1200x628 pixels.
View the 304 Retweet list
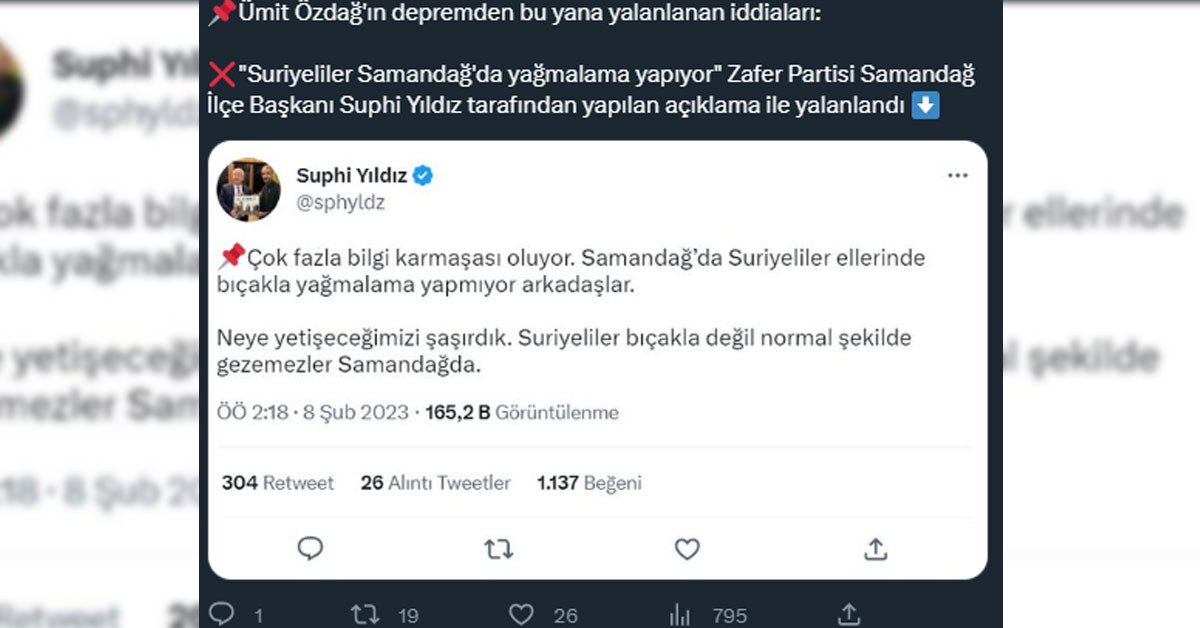[277, 483]
